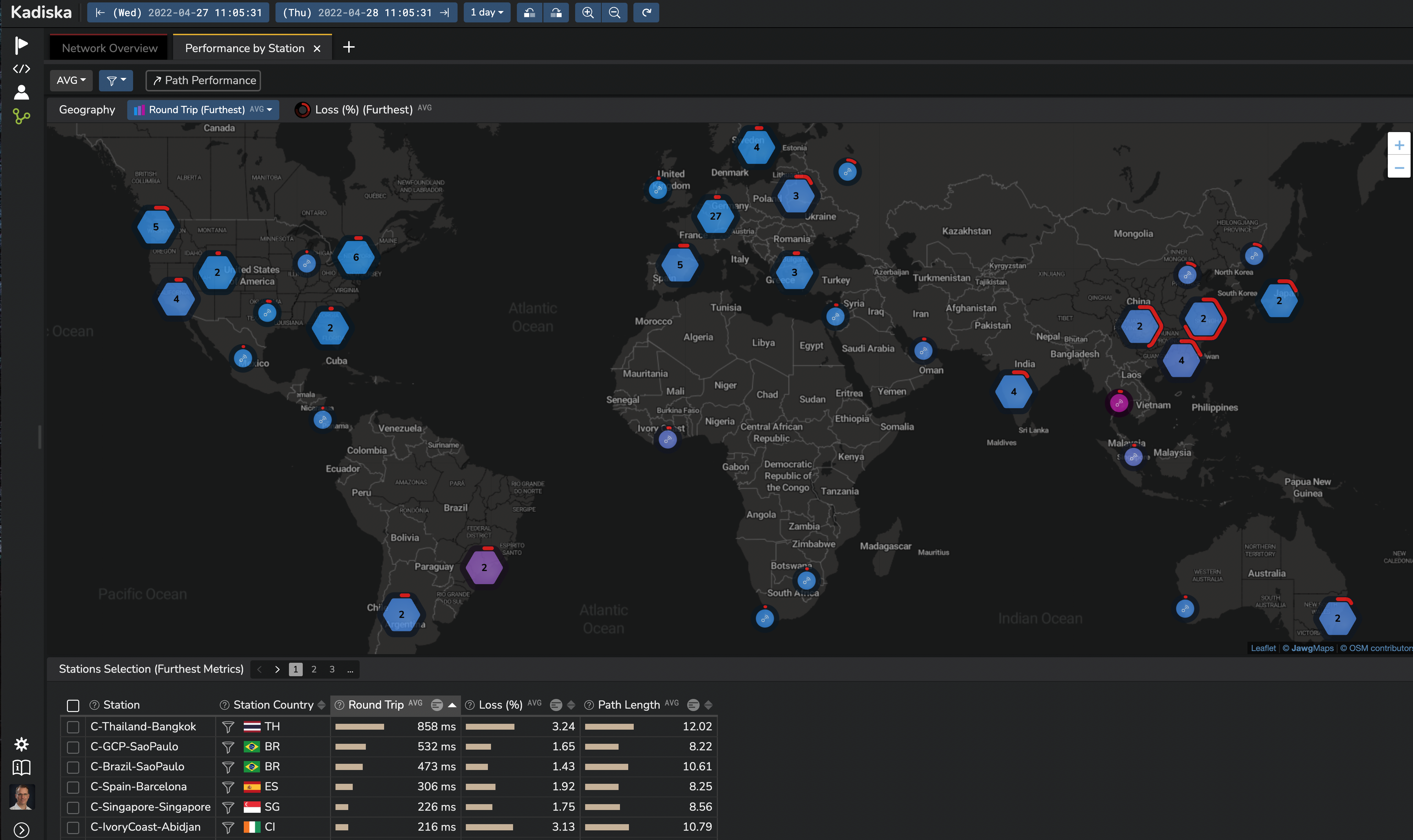
Task: Go to page 2 of the stations list
Action: (x=314, y=669)
